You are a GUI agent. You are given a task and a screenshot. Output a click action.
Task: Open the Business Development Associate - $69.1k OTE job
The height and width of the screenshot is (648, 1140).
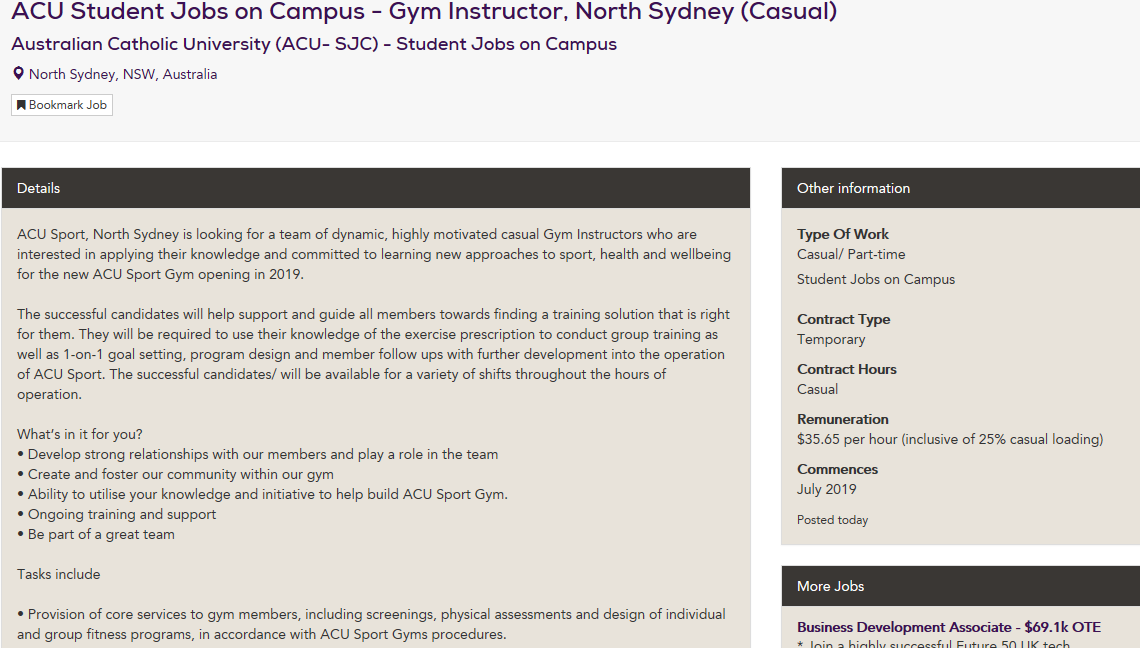pyautogui.click(x=949, y=627)
